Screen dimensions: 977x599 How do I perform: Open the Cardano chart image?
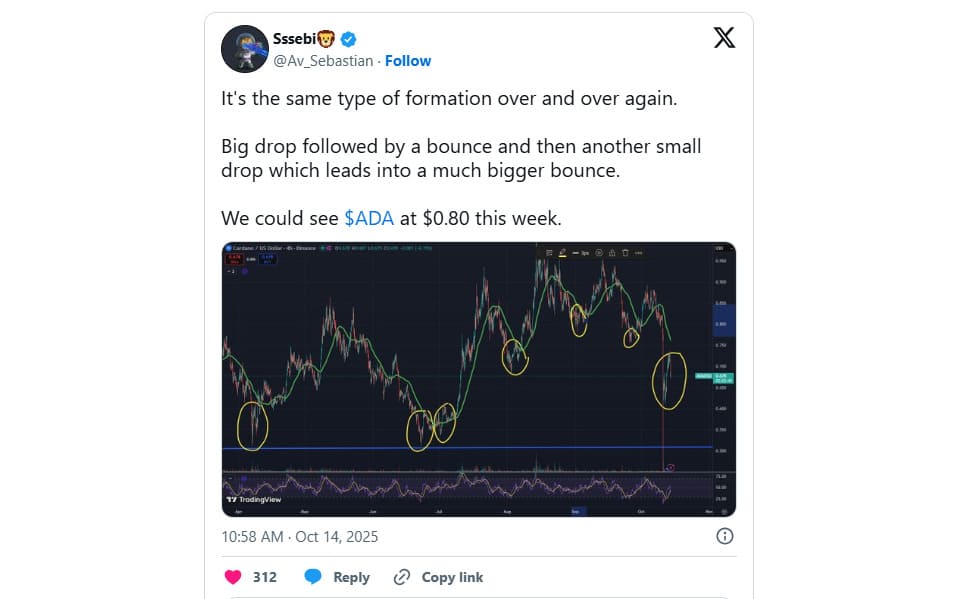pyautogui.click(x=478, y=379)
